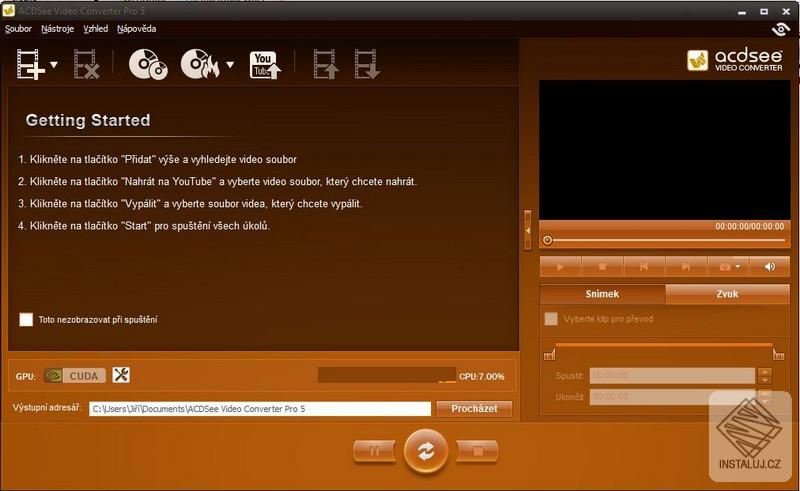Viewport: 800px width, 491px height.
Task: Toggle the CUDA GPU acceleration button
Action: click(75, 376)
